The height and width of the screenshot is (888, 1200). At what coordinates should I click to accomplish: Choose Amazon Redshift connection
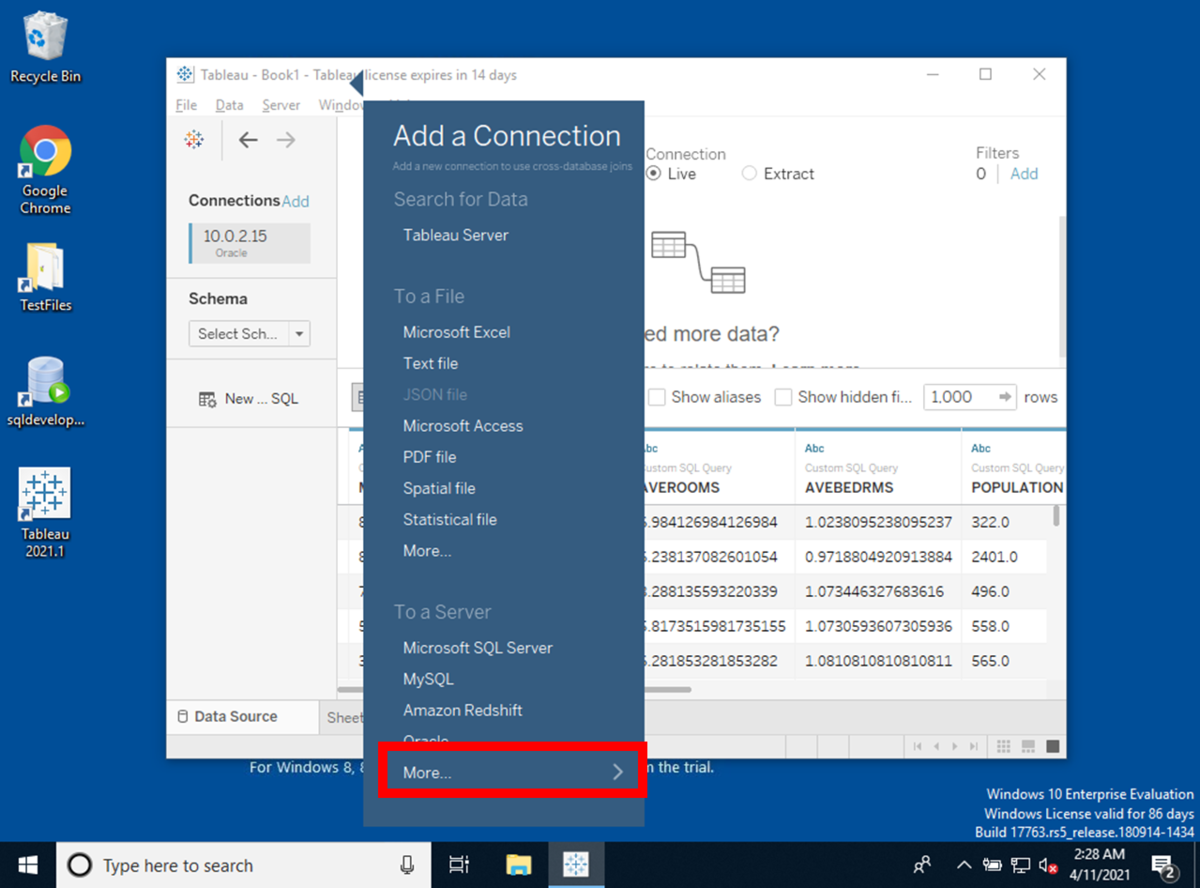(x=462, y=710)
